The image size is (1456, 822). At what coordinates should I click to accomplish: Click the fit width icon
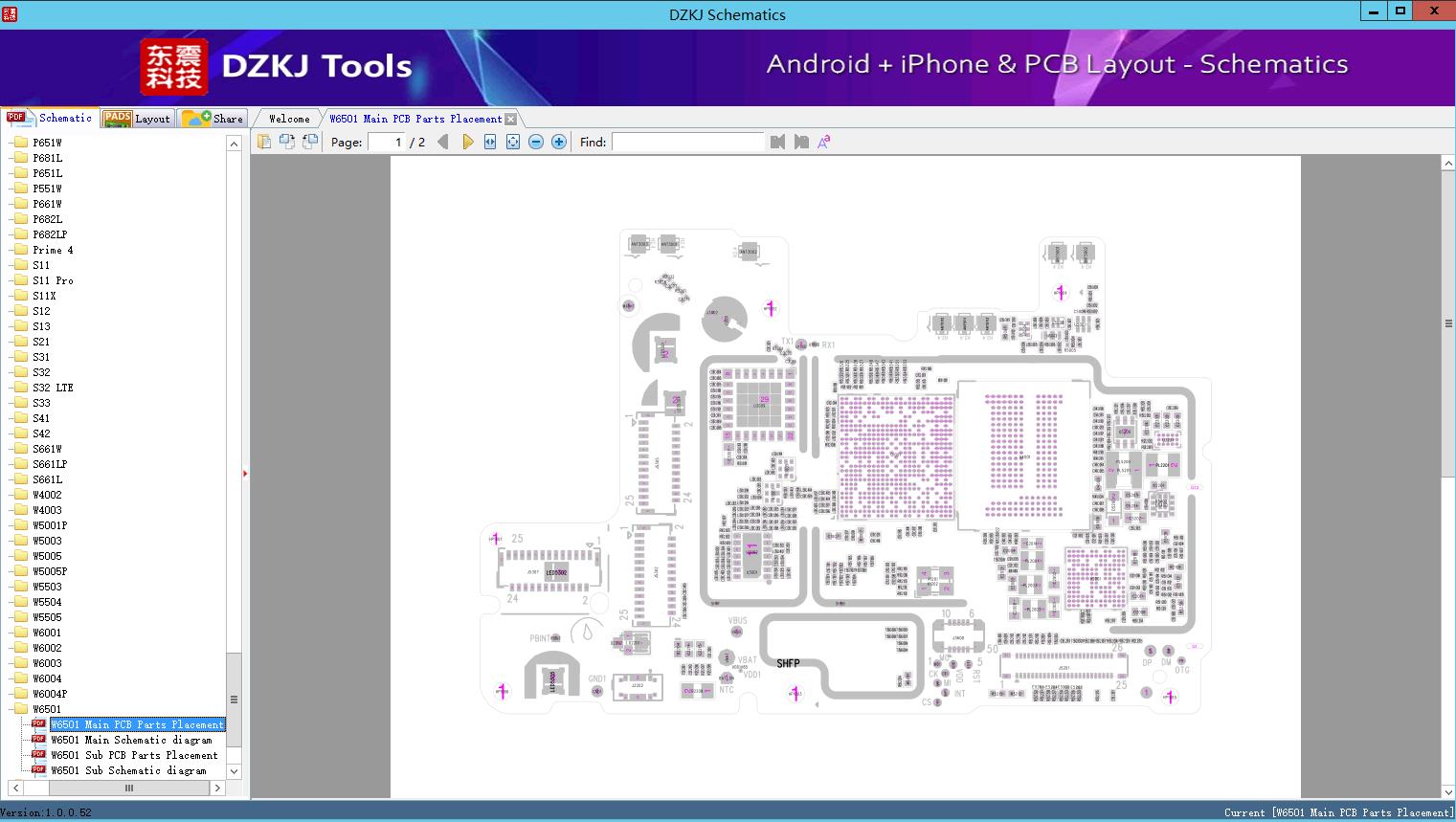(490, 142)
